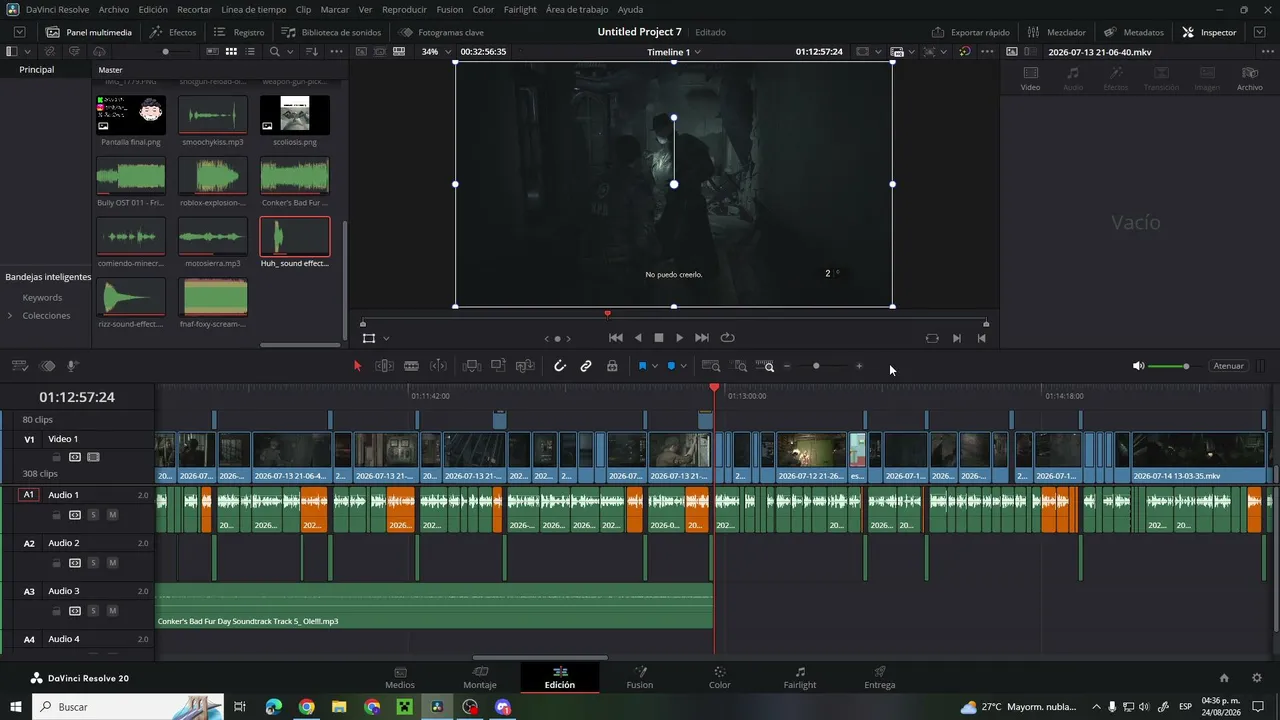Lock the Video 1 track
Screen dimensions: 1280x720
[x=56, y=457]
